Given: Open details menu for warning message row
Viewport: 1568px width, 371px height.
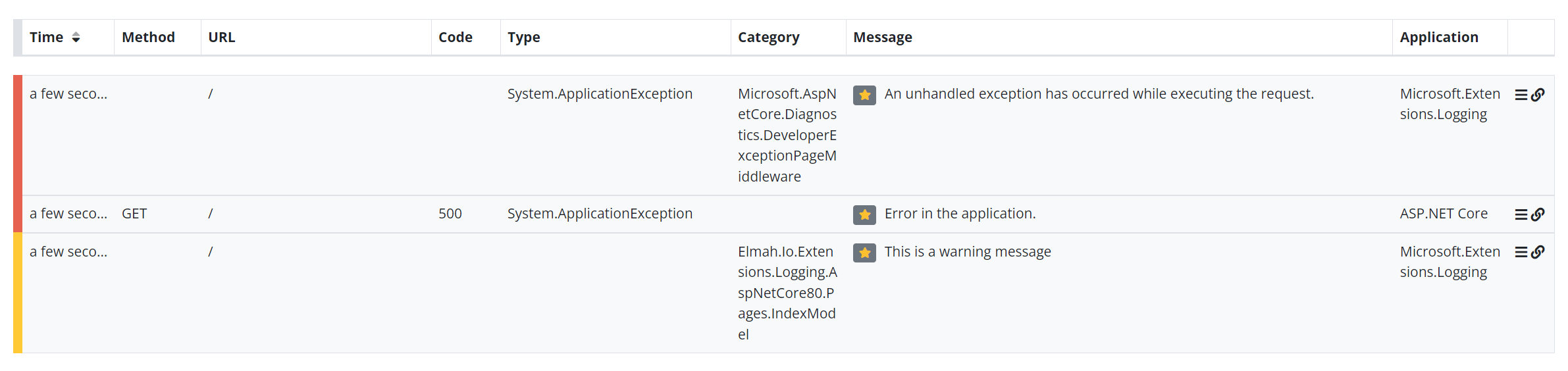Looking at the screenshot, I should pyautogui.click(x=1521, y=253).
